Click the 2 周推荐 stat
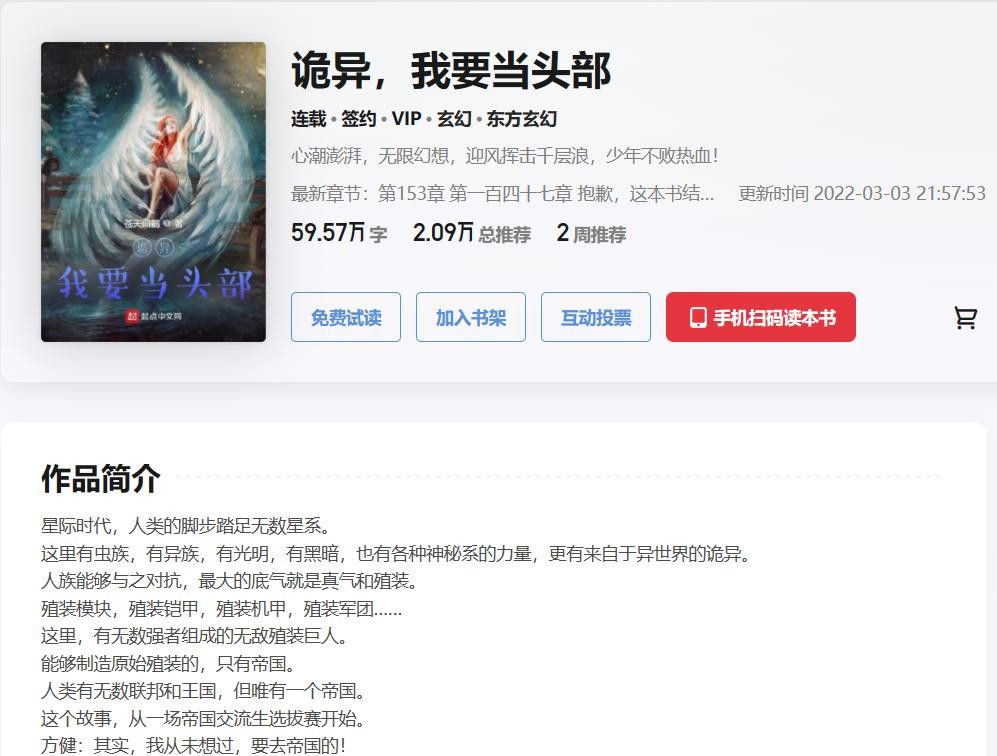Screen dimensions: 997x756 click(x=591, y=233)
